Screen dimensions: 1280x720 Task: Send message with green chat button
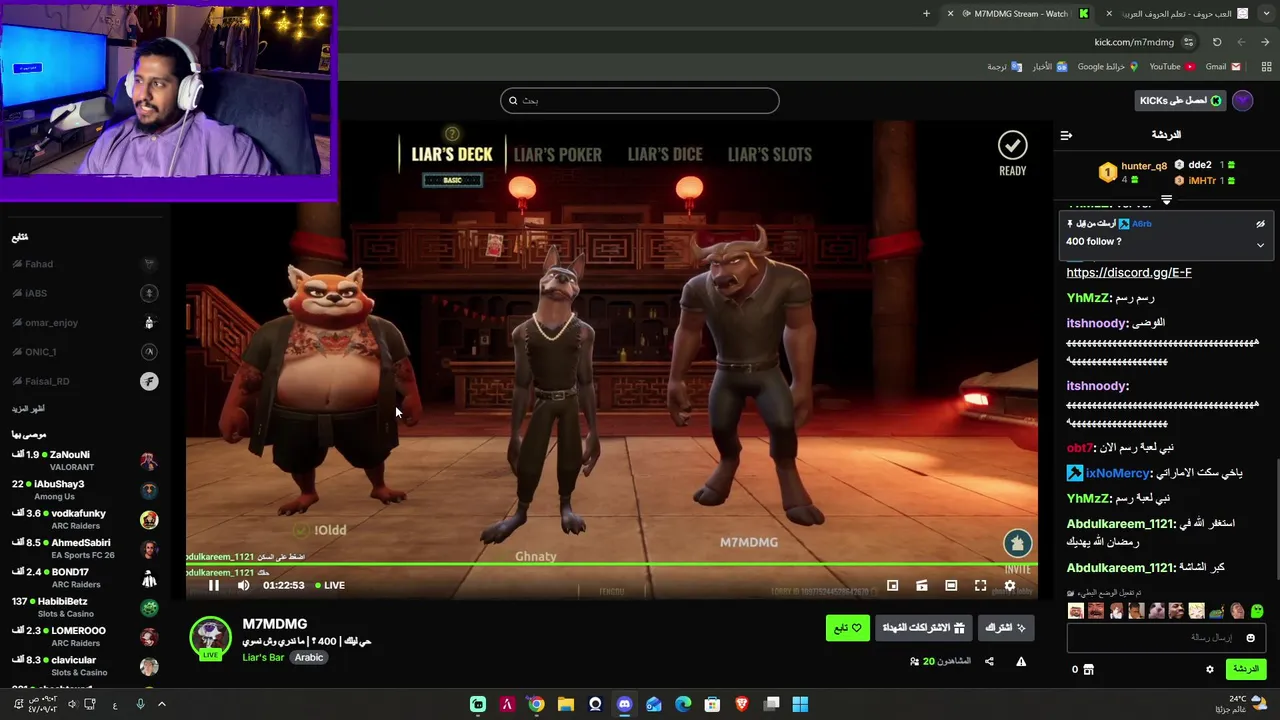click(1246, 669)
